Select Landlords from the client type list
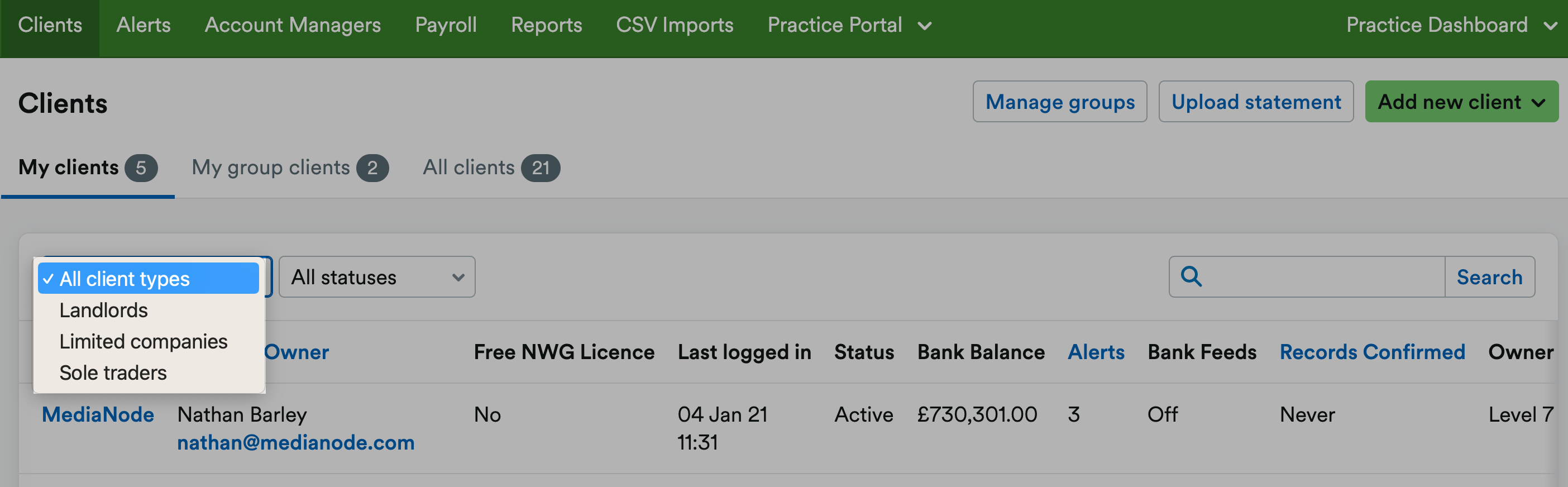This screenshot has width=1568, height=487. click(103, 310)
